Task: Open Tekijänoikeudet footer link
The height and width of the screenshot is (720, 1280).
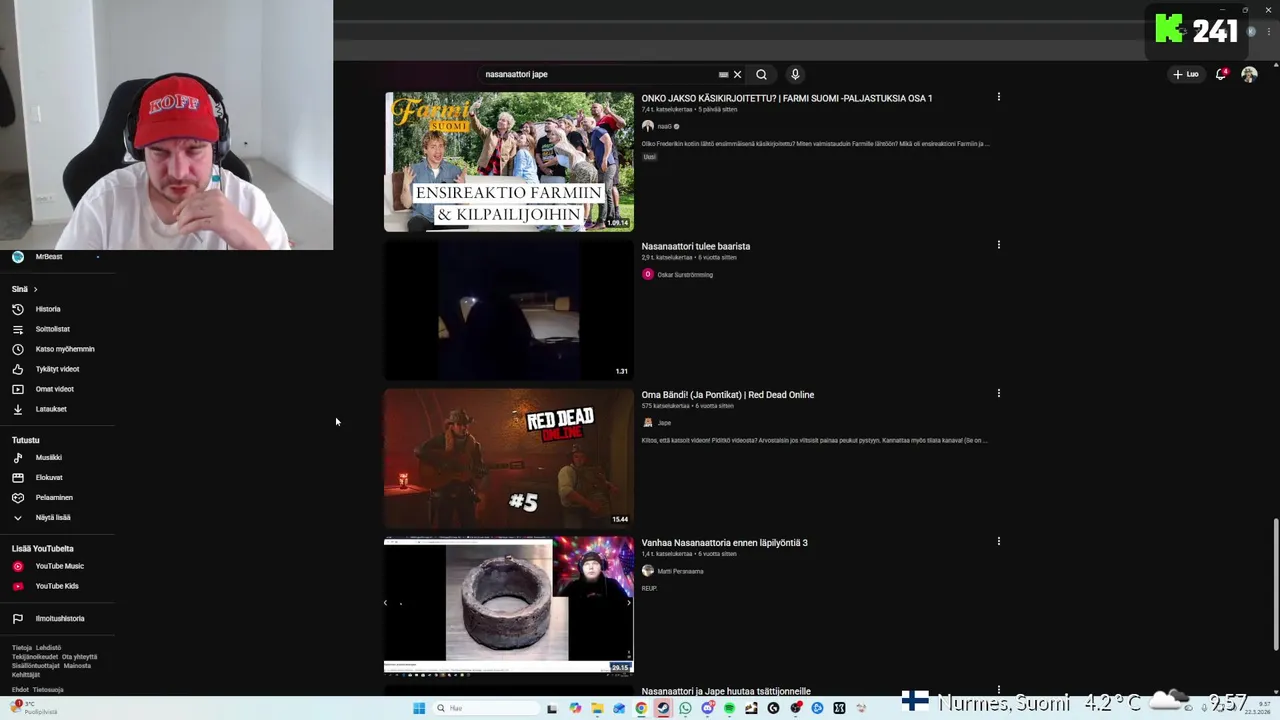Action: (x=35, y=657)
